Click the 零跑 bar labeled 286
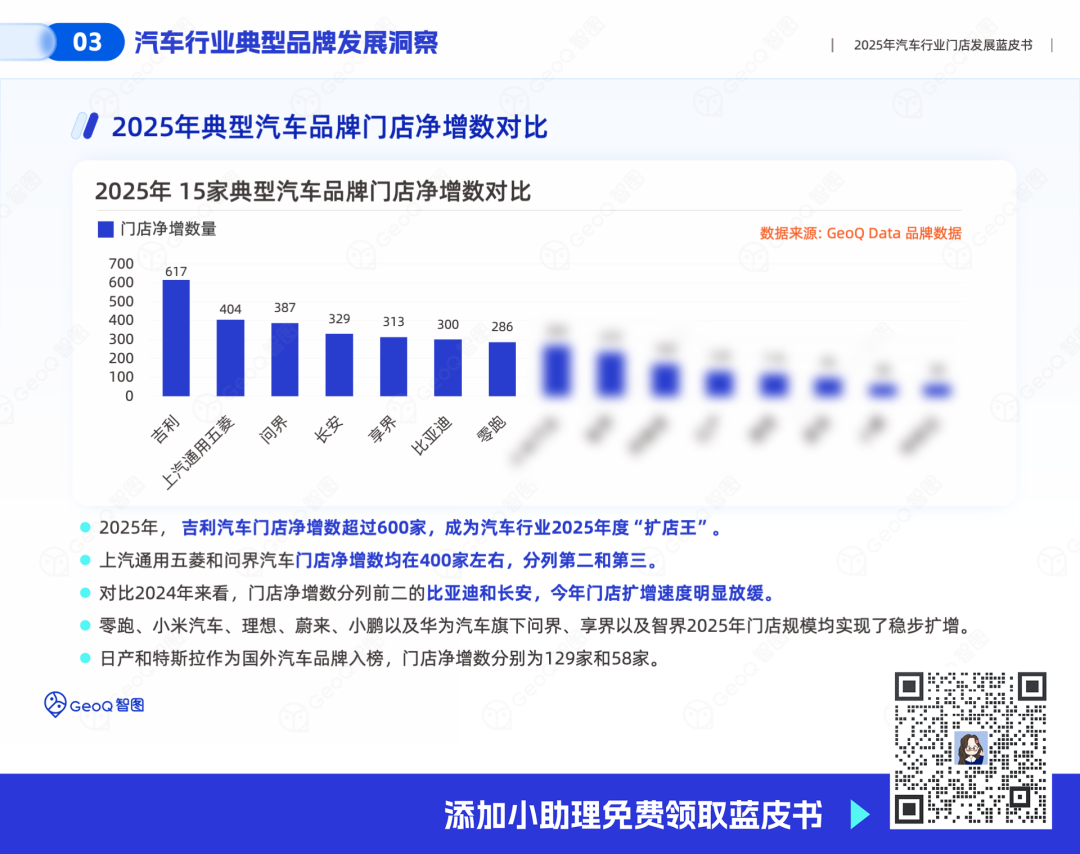 [x=502, y=369]
